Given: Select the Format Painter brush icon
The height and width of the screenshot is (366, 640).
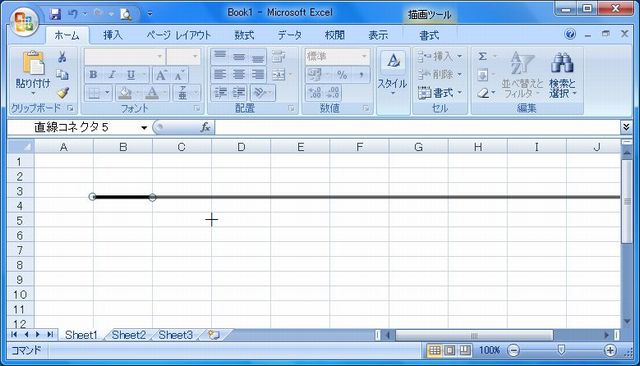Looking at the screenshot, I should click(62, 93).
